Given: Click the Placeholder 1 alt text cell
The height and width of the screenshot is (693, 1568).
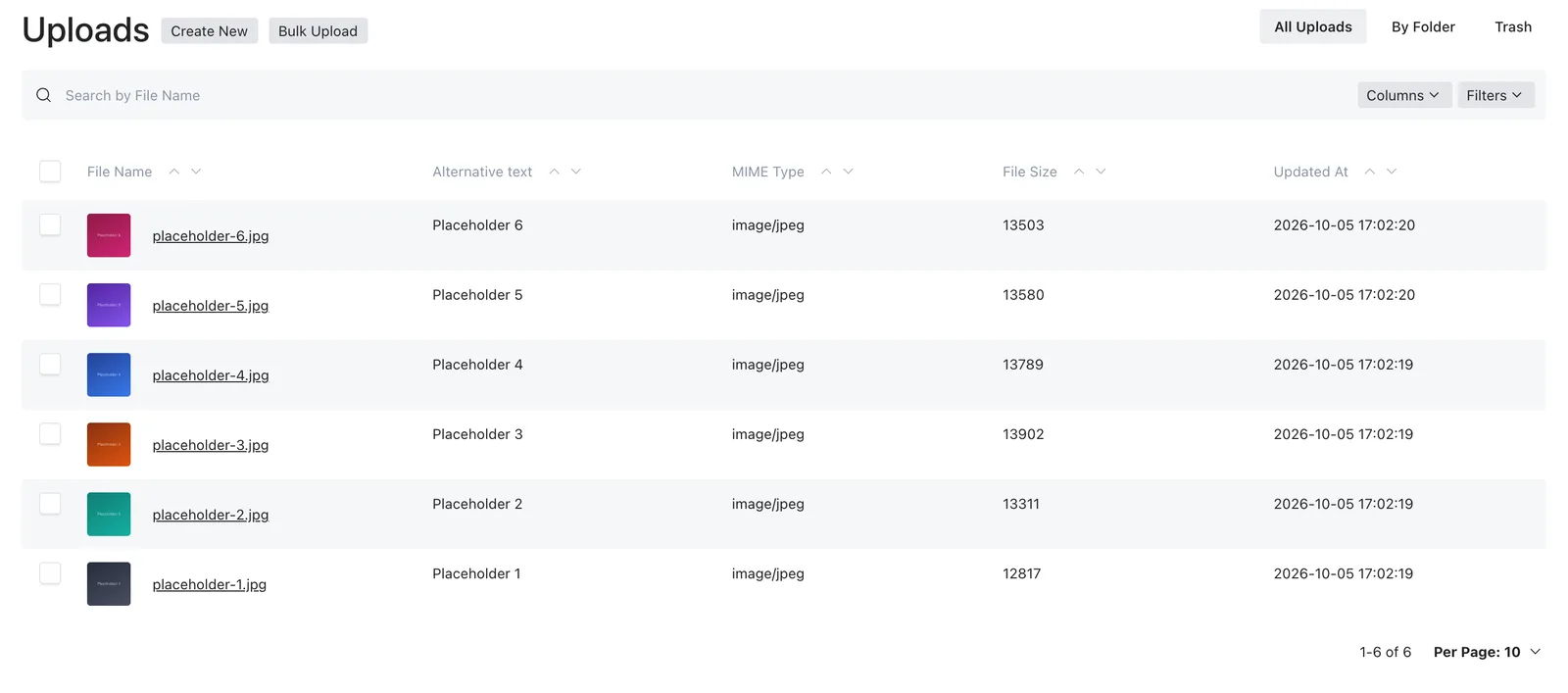Looking at the screenshot, I should point(476,572).
